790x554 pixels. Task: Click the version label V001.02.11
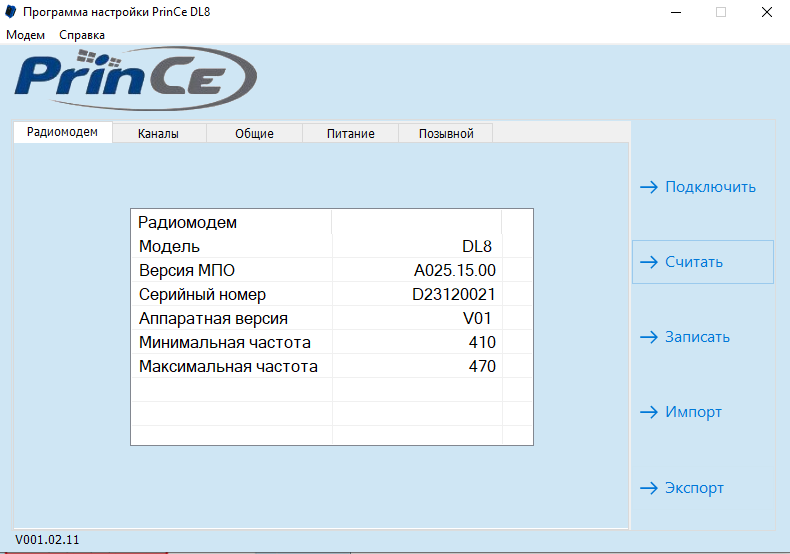click(47, 540)
